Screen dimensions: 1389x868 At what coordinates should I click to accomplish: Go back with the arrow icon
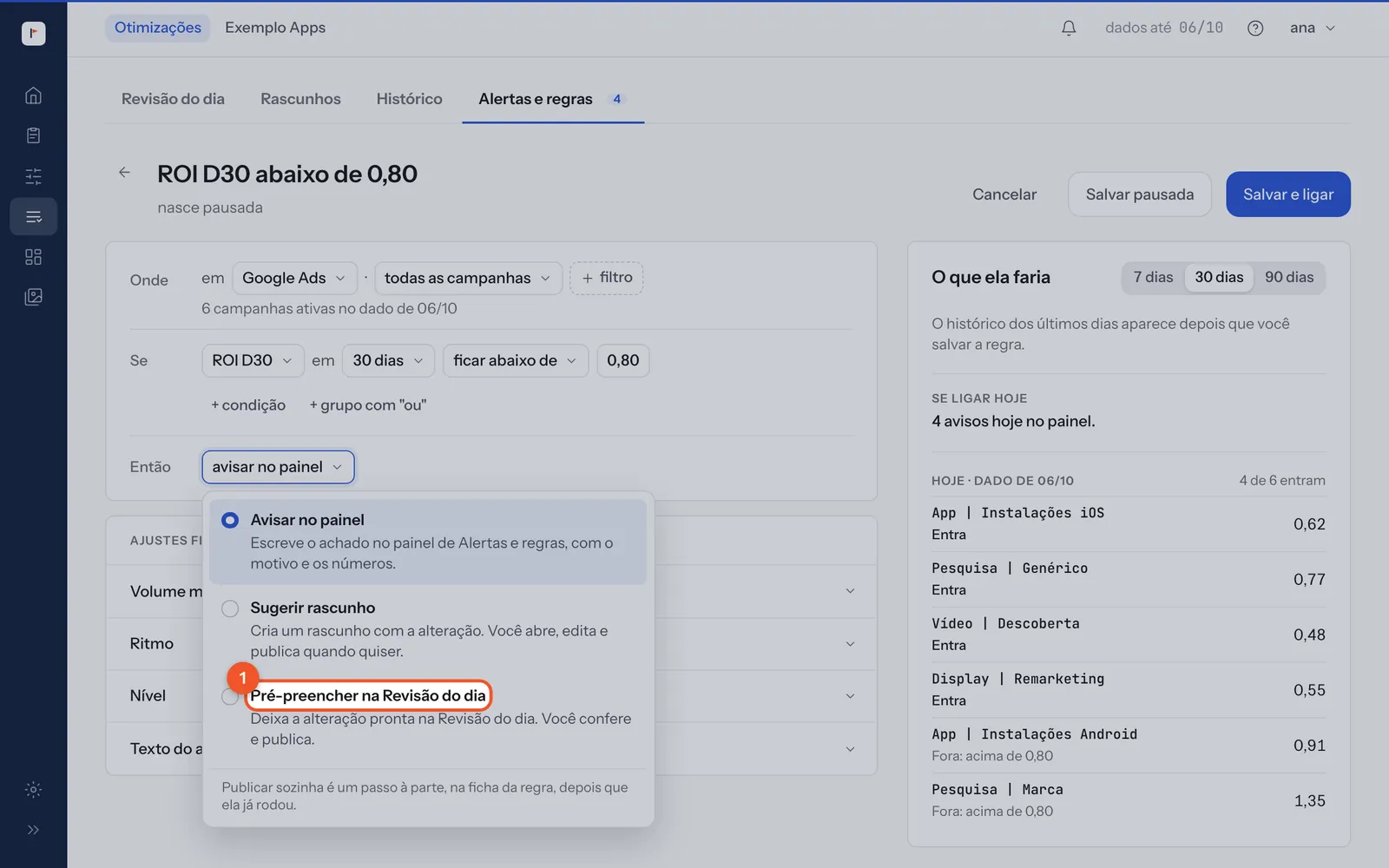point(124,172)
